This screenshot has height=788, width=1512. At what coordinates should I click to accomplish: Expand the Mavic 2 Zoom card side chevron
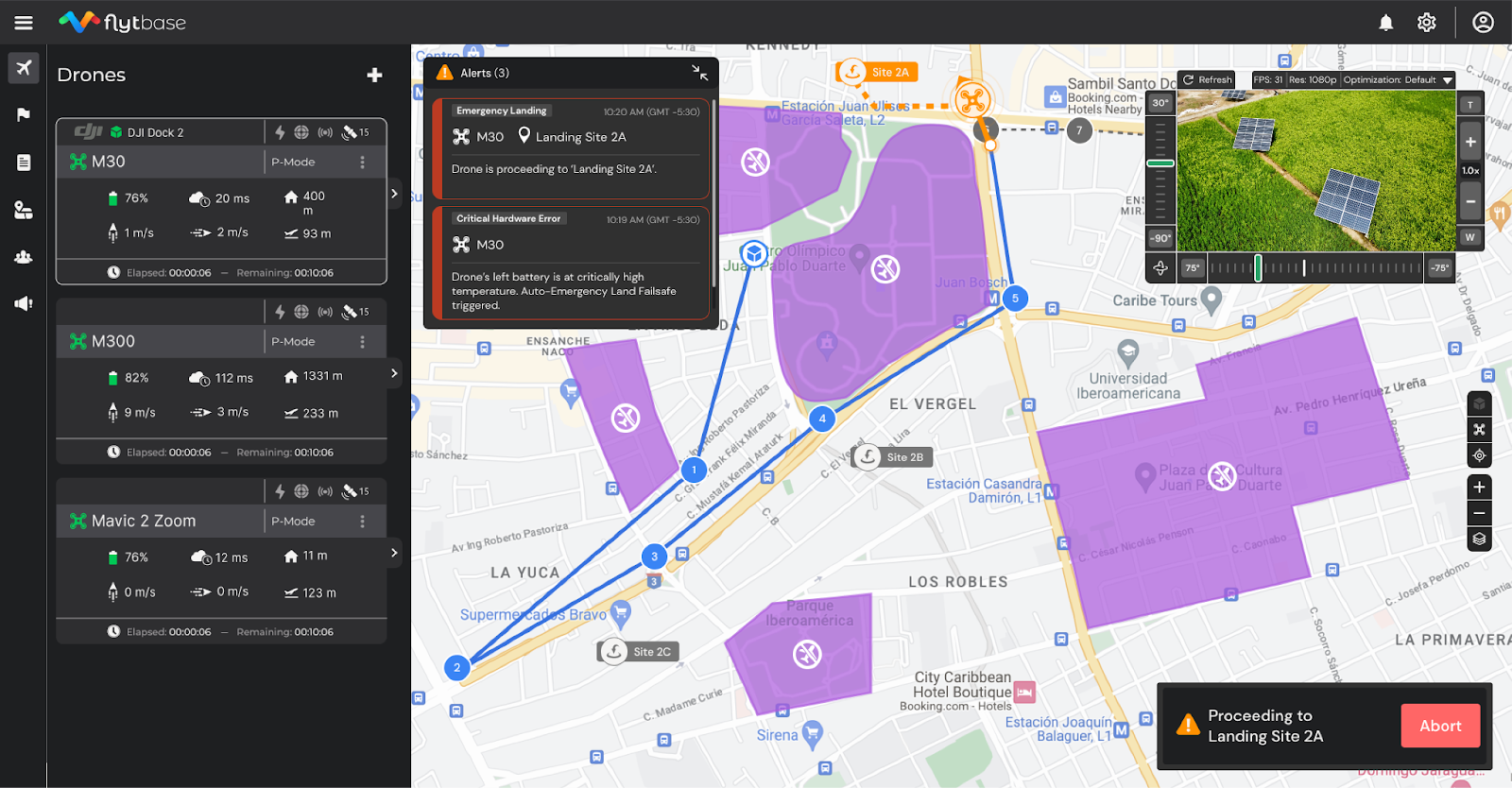(x=394, y=553)
